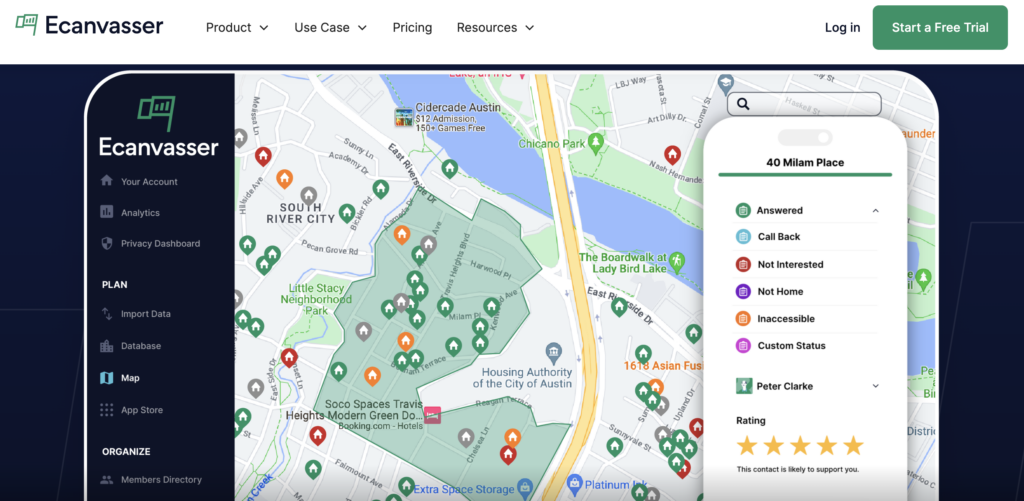Select the blue Call Back status icon

[x=743, y=236]
